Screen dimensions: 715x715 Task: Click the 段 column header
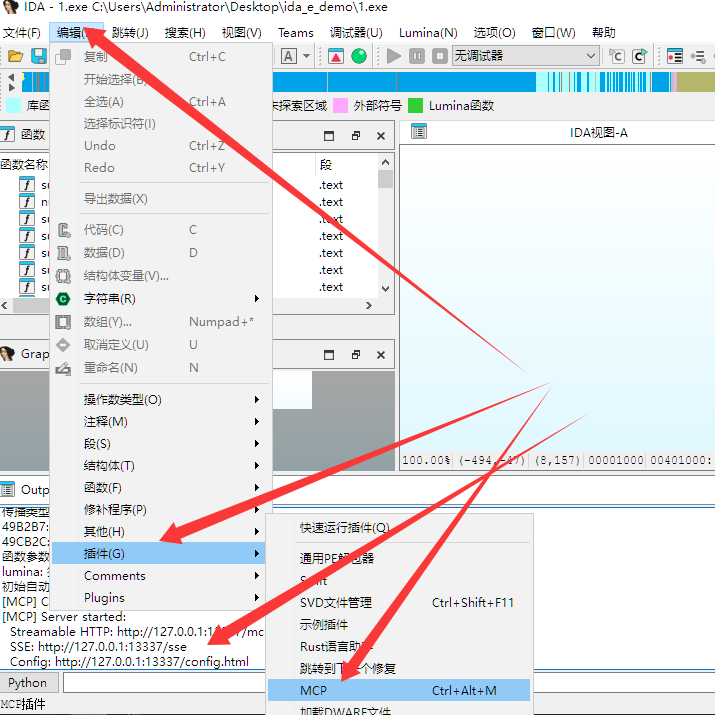[326, 165]
